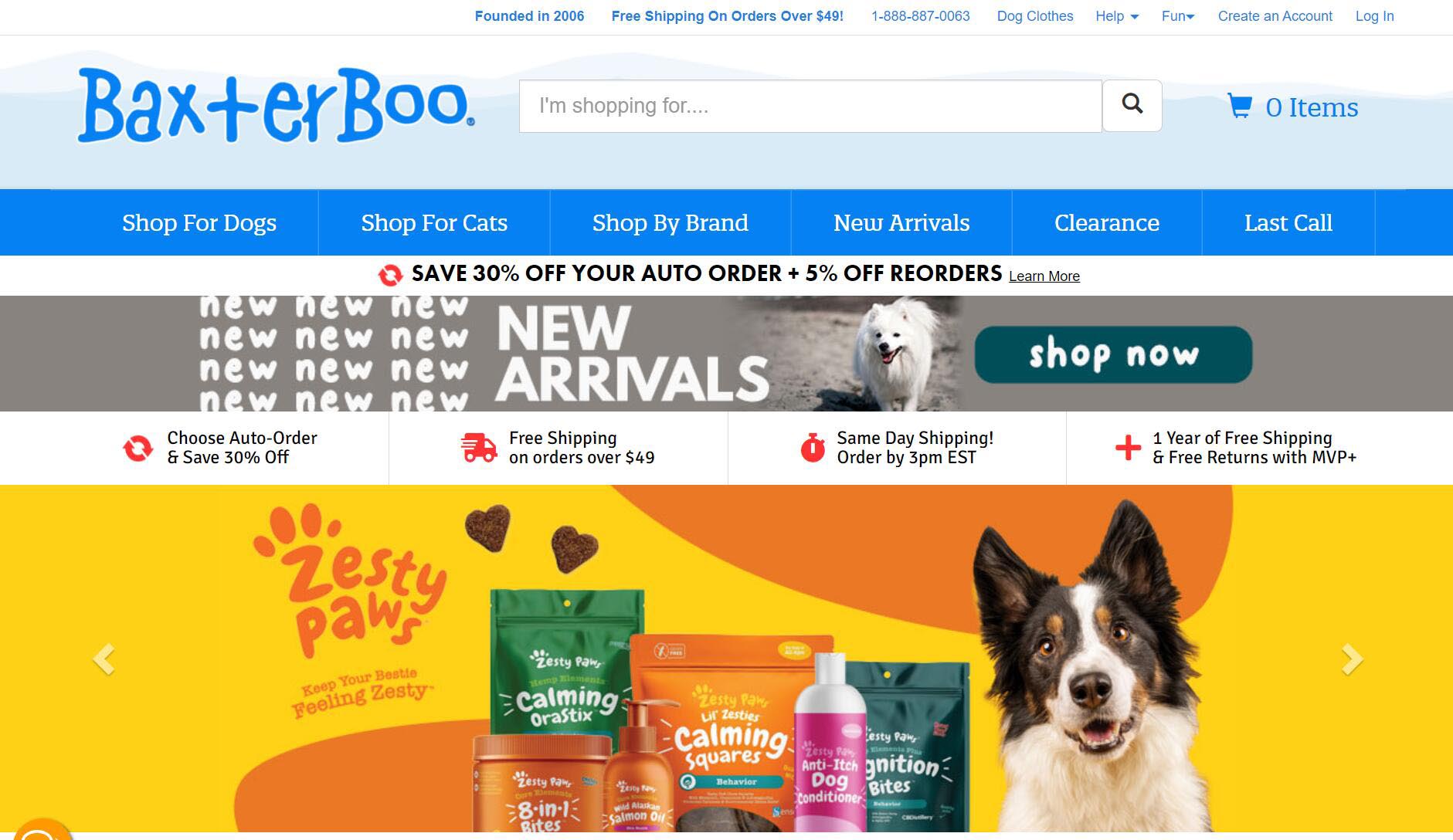Click the Learn More link
The image size is (1453, 840).
(1044, 276)
